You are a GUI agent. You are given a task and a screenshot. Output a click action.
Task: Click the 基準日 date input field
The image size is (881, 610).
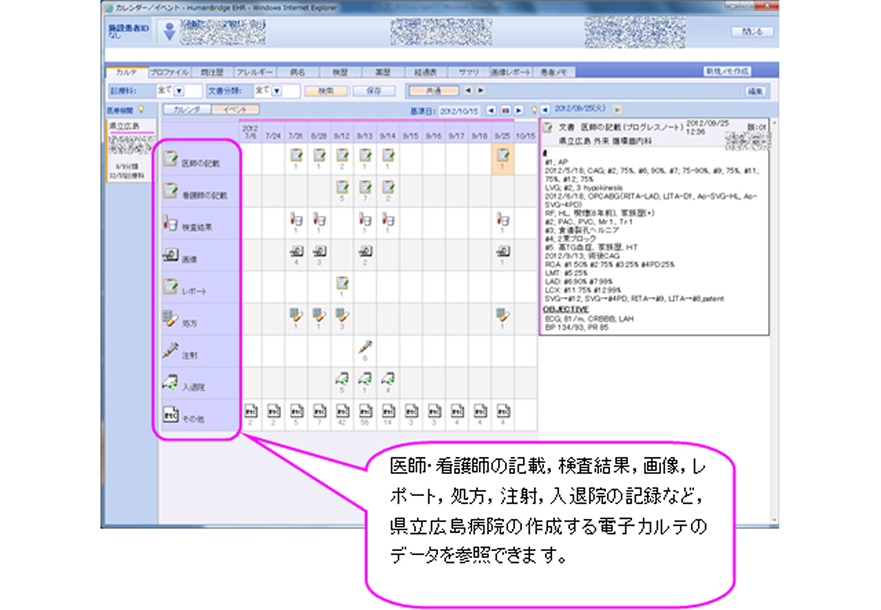[461, 108]
